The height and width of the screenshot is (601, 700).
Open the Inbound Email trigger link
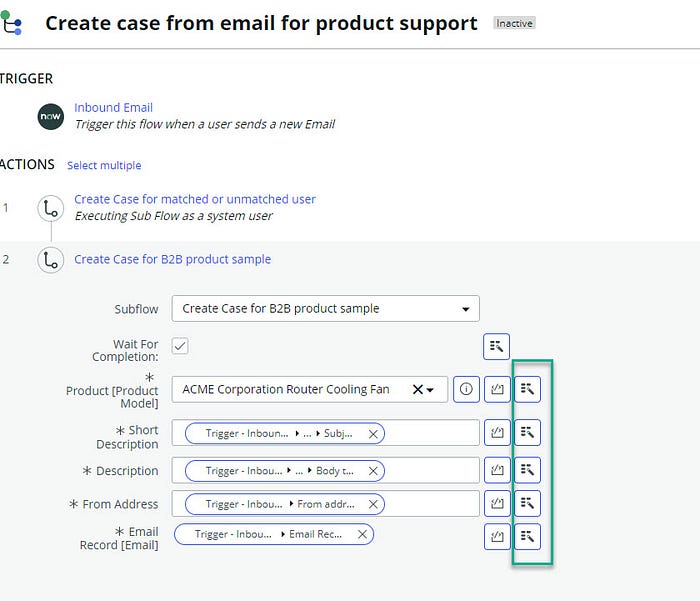(x=113, y=107)
